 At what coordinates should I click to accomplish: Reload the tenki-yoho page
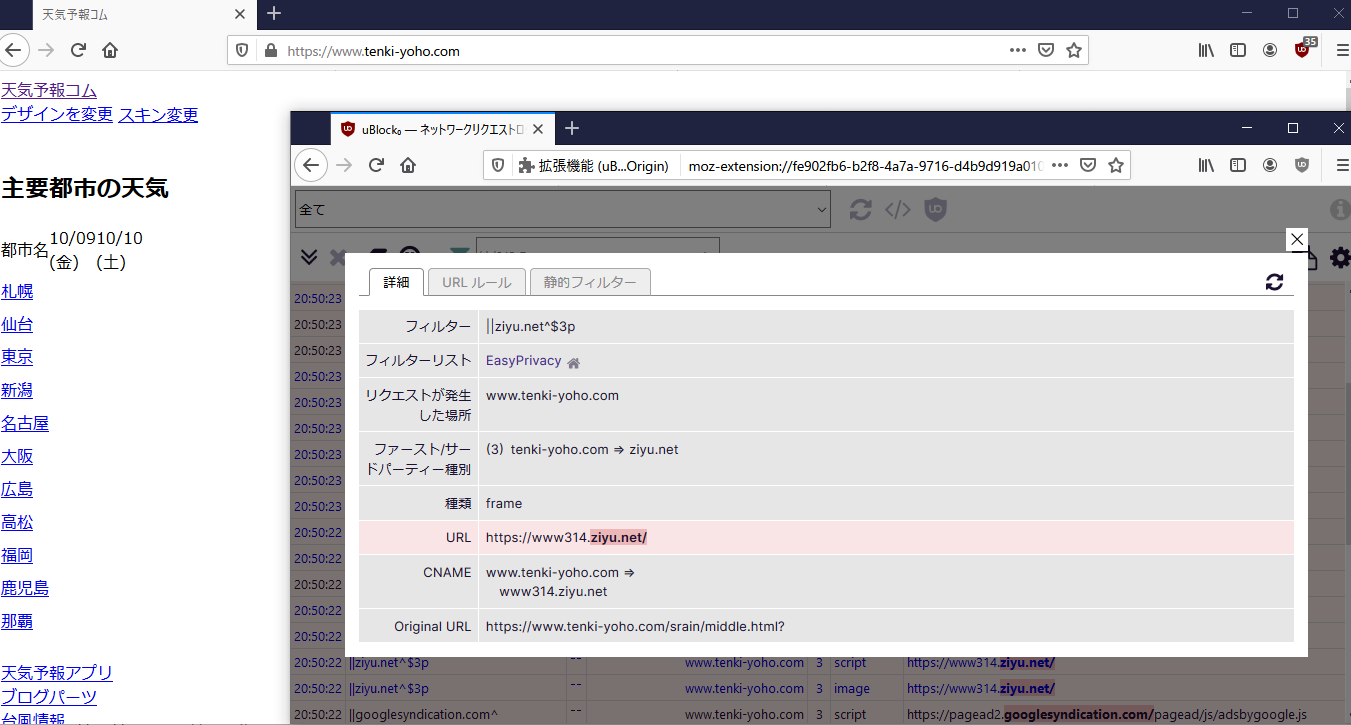click(77, 50)
